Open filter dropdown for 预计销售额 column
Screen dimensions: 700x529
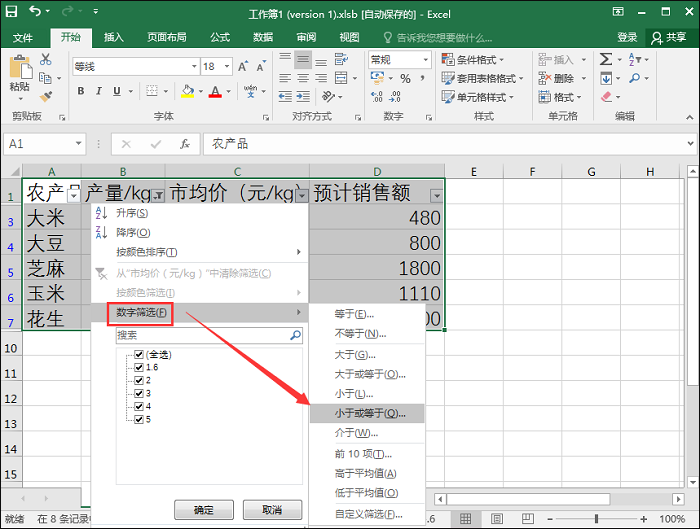tap(437, 196)
